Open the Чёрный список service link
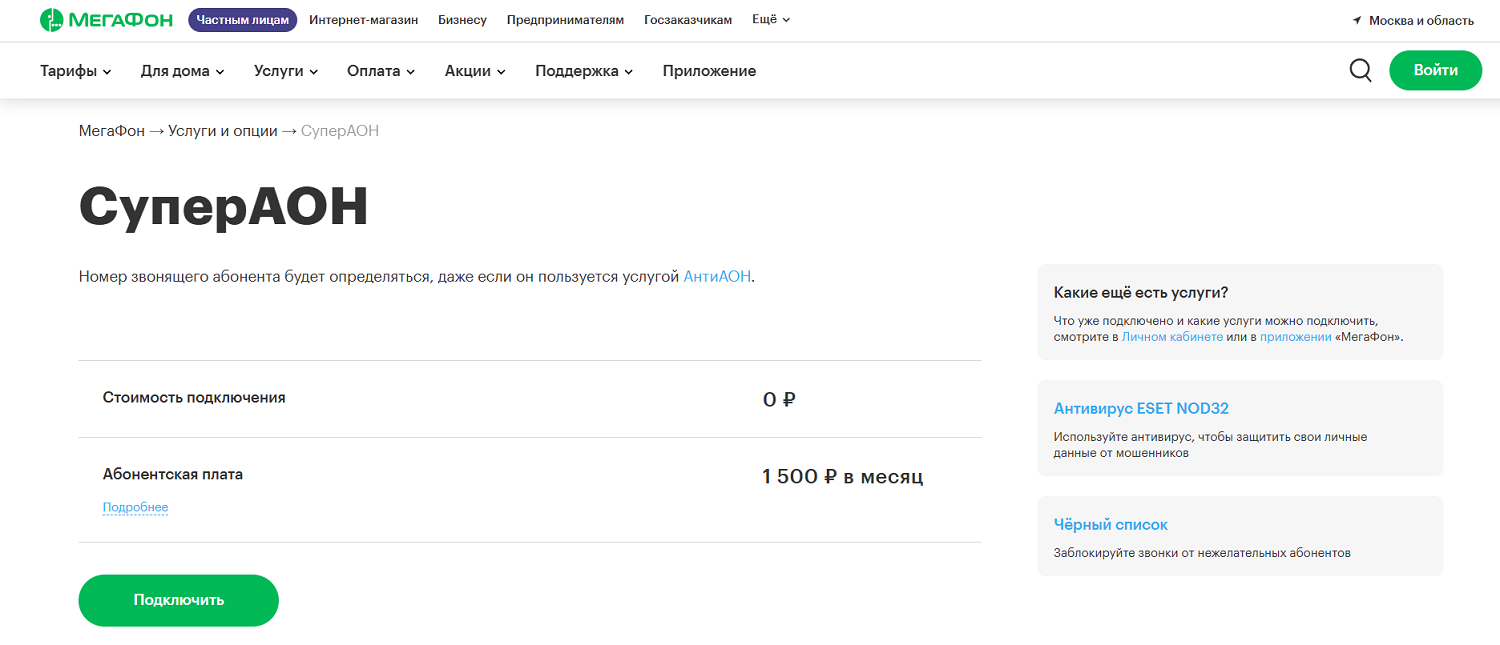Screen dimensions: 1500x645 click(x=1111, y=524)
